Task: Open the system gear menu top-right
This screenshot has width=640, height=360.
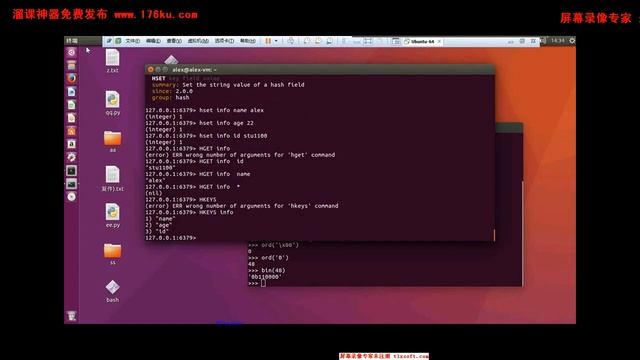Action: click(x=572, y=40)
